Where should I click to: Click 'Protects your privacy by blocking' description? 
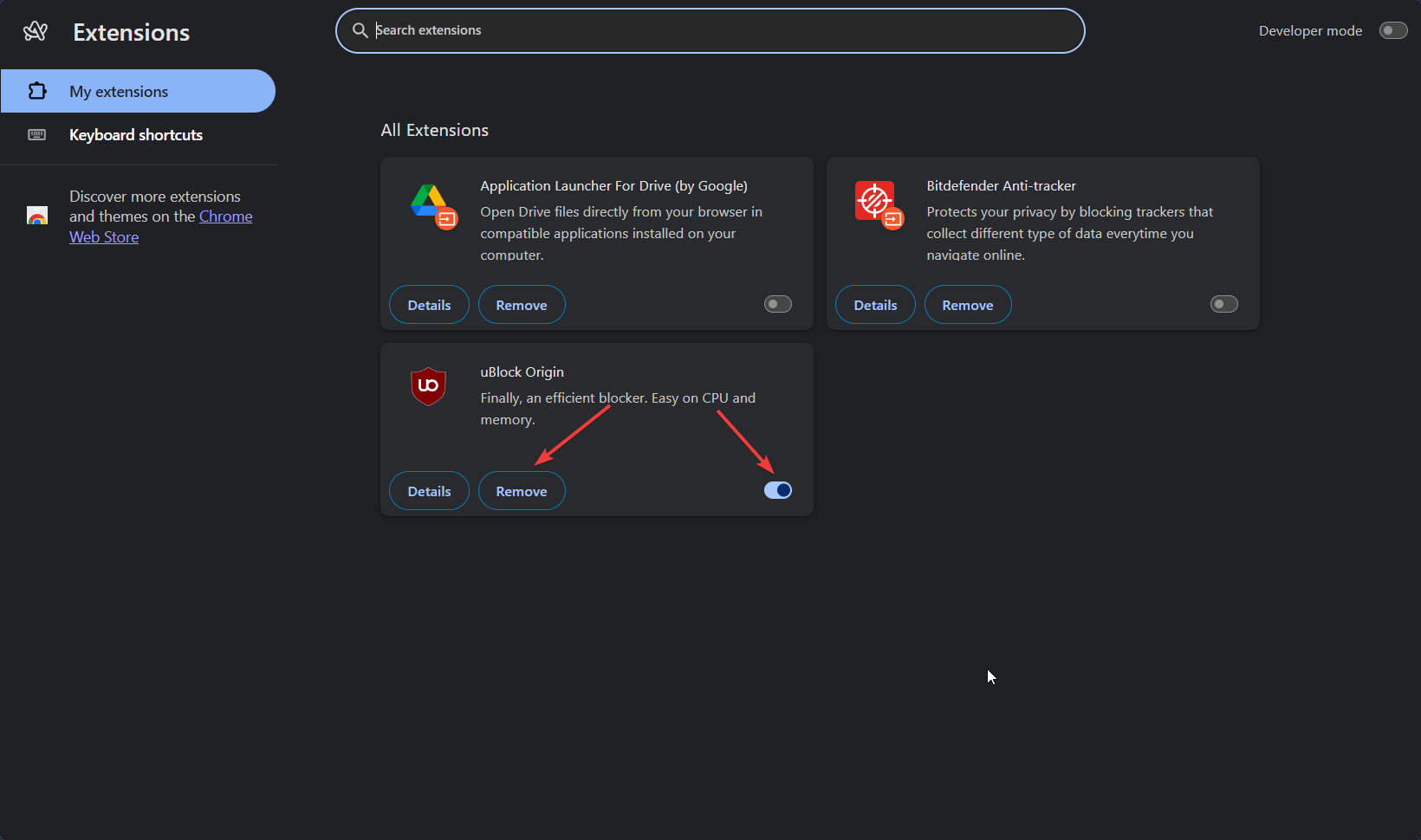pos(1070,233)
